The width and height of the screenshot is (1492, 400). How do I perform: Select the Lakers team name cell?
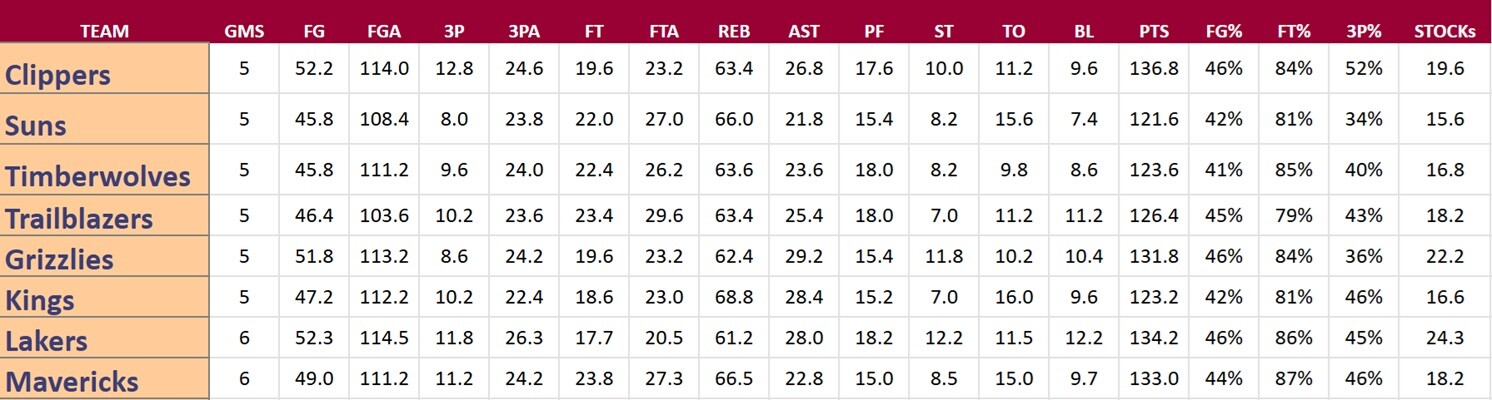pyautogui.click(x=46, y=341)
